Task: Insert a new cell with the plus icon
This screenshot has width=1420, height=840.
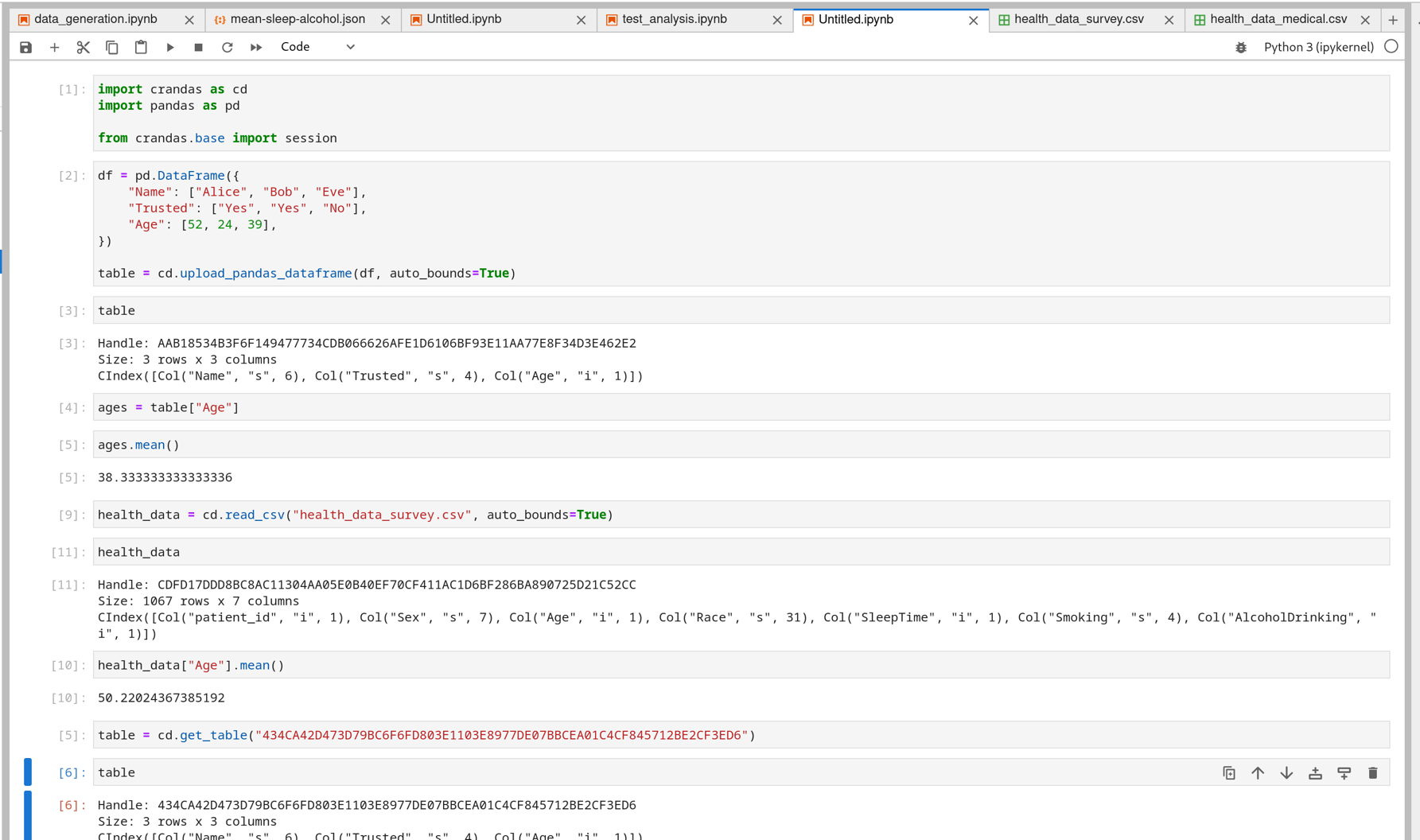Action: click(x=54, y=47)
